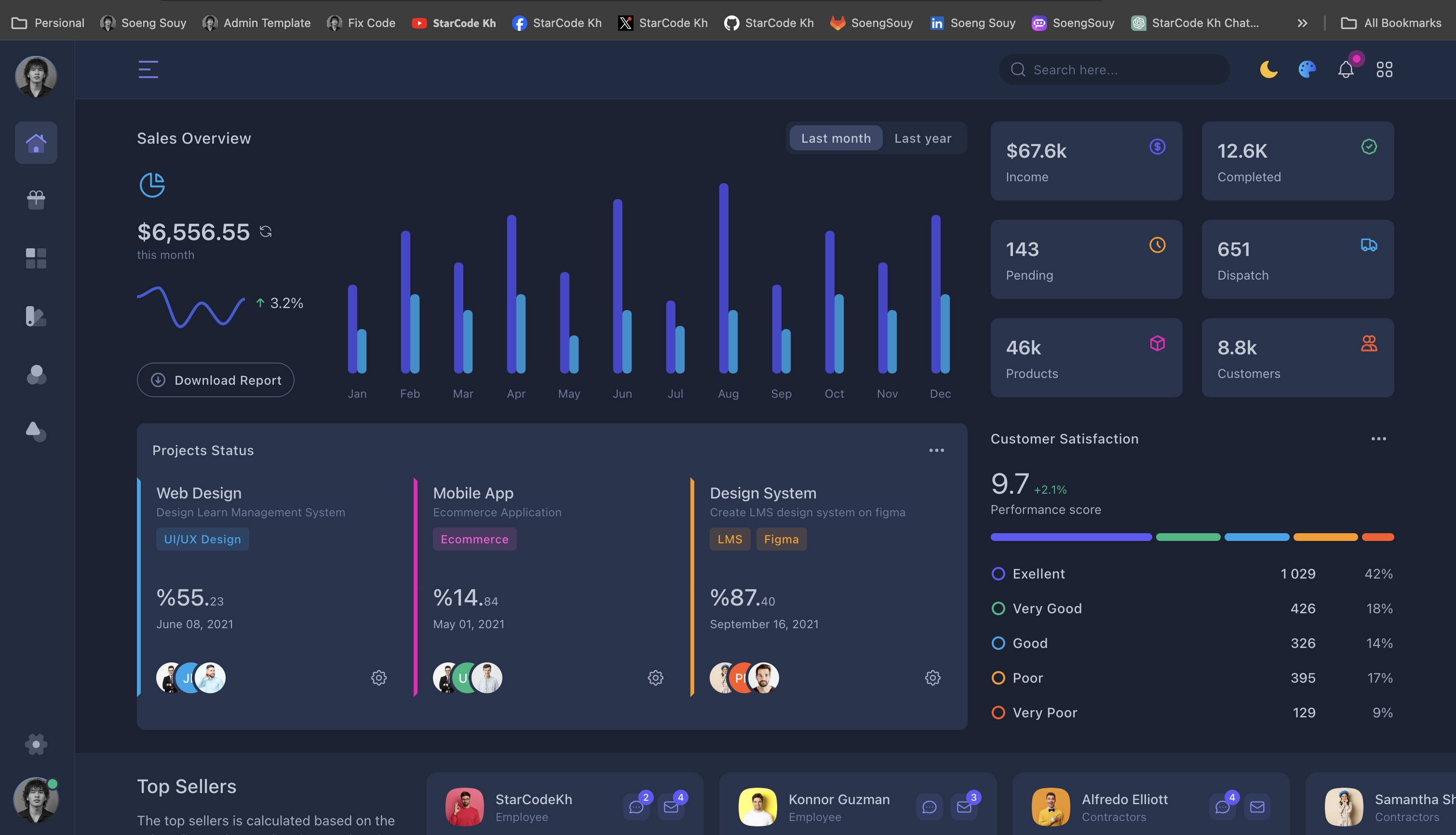This screenshot has width=1456, height=835.
Task: Click the Products cube icon
Action: click(1157, 343)
